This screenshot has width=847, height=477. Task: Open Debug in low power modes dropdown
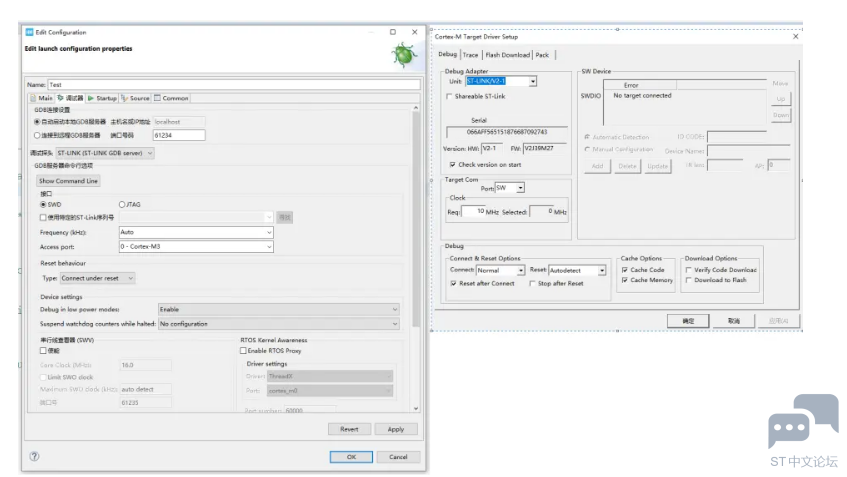click(x=279, y=310)
